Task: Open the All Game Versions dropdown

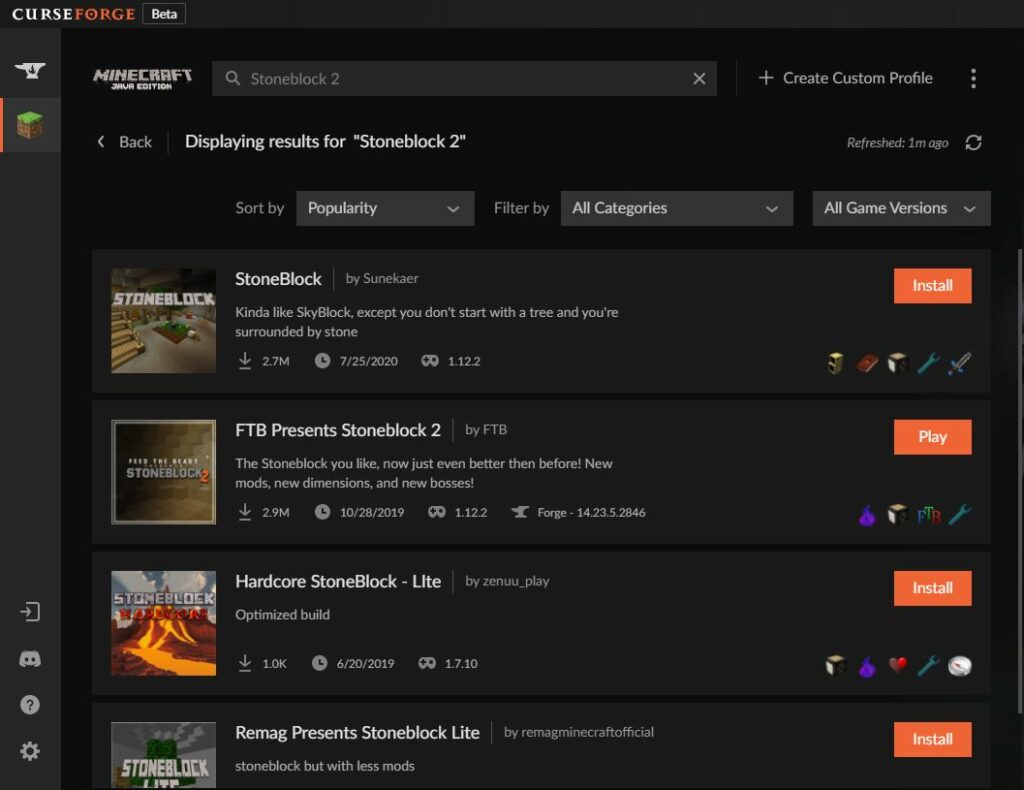Action: click(x=901, y=208)
